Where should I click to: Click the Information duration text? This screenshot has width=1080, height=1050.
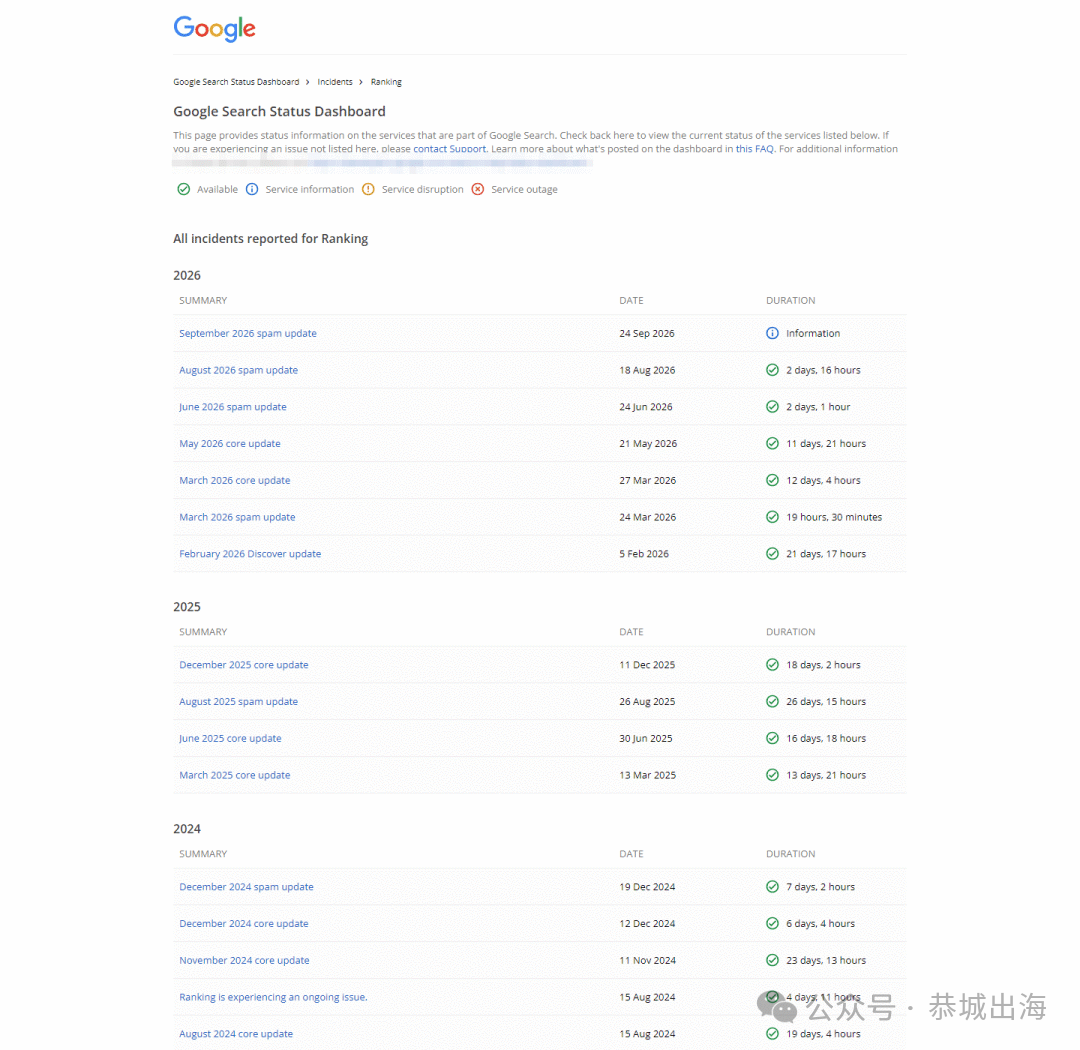(813, 333)
